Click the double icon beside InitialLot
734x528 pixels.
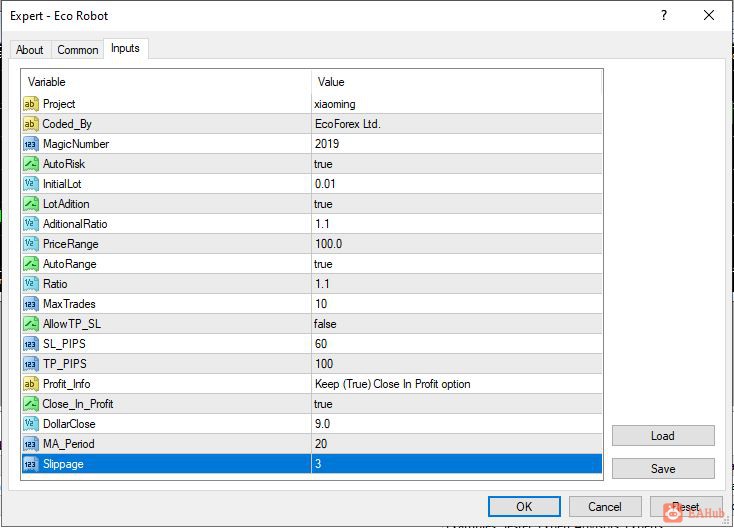click(x=30, y=184)
